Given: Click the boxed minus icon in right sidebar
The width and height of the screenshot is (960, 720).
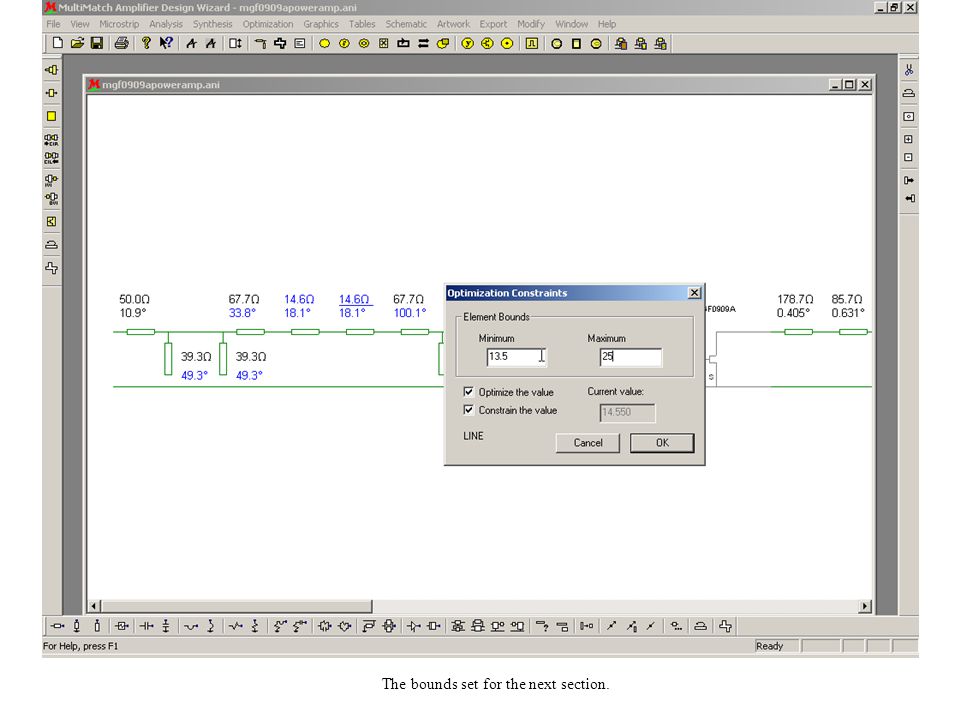Looking at the screenshot, I should coord(909,157).
